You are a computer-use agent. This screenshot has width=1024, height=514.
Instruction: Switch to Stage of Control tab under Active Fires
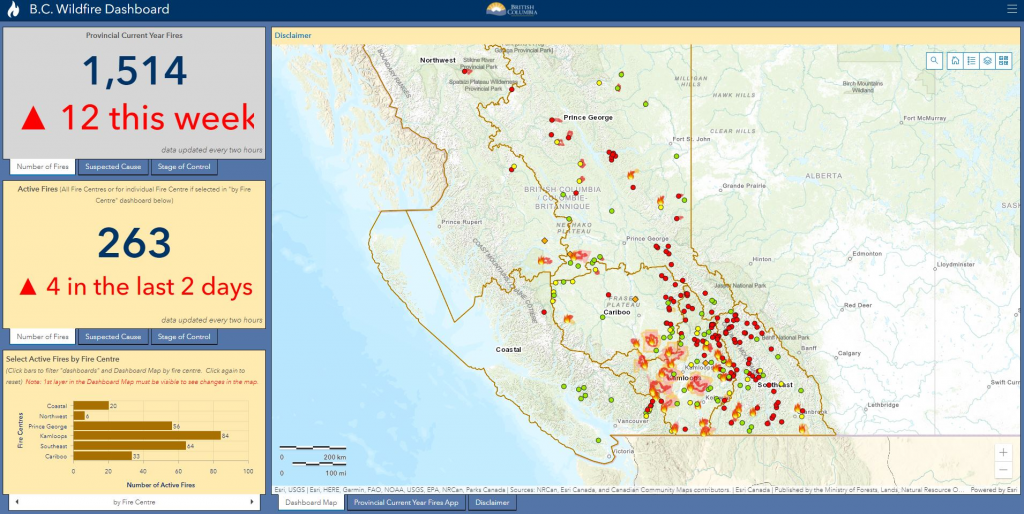tap(184, 337)
